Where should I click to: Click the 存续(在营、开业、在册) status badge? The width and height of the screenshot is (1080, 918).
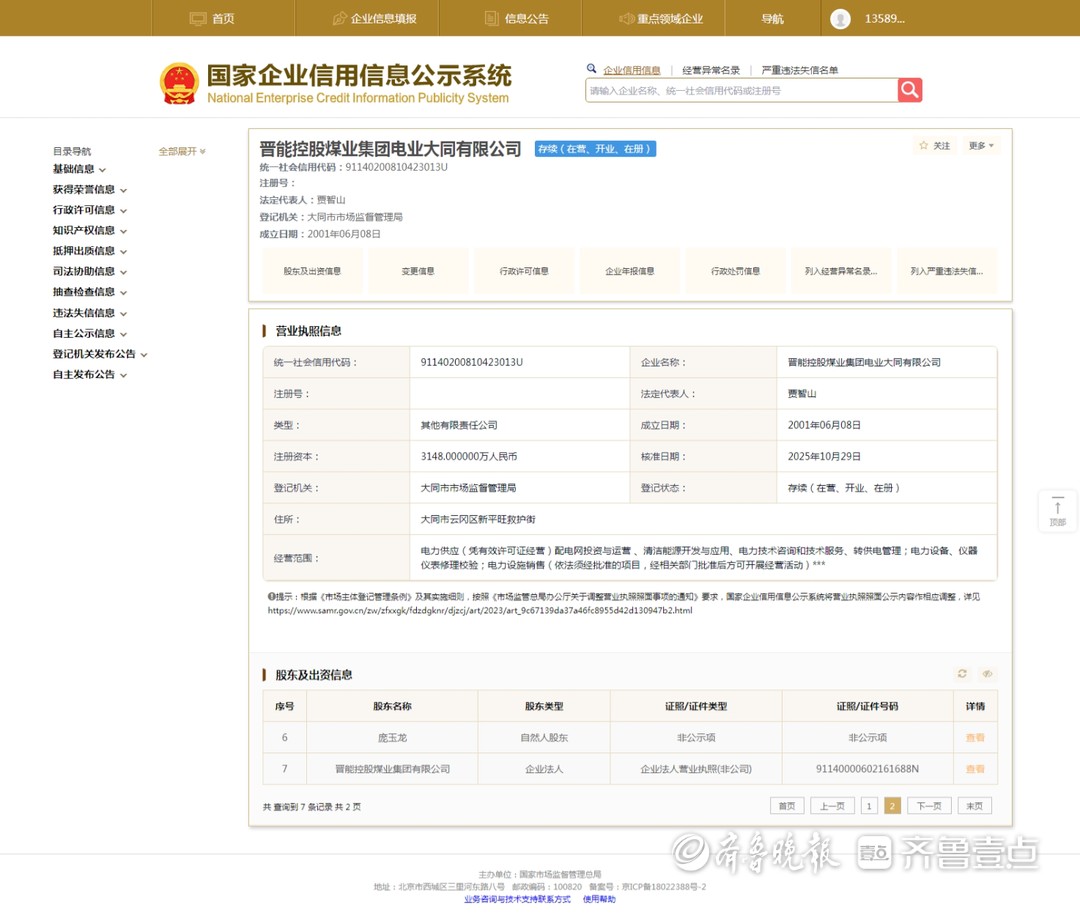pyautogui.click(x=595, y=149)
